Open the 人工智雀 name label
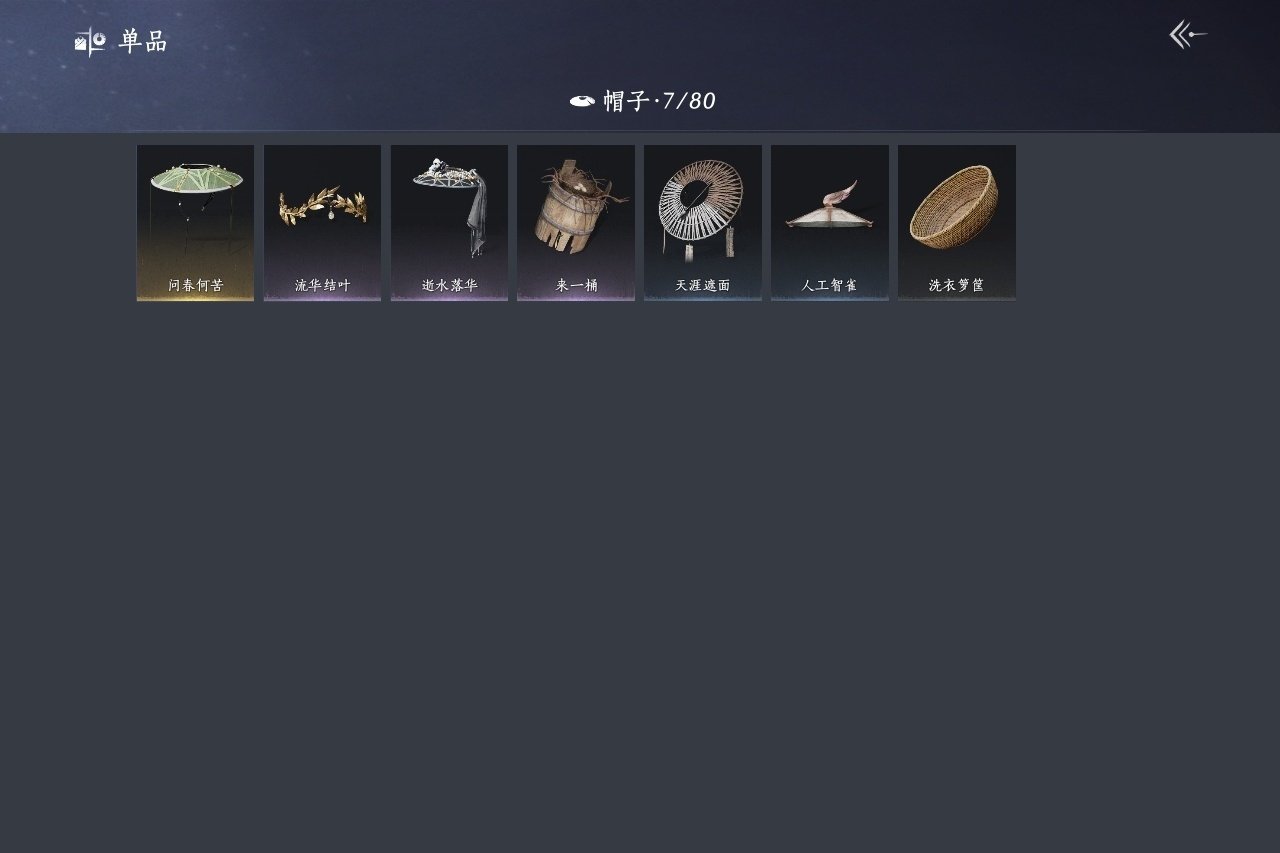This screenshot has height=853, width=1280. 830,285
